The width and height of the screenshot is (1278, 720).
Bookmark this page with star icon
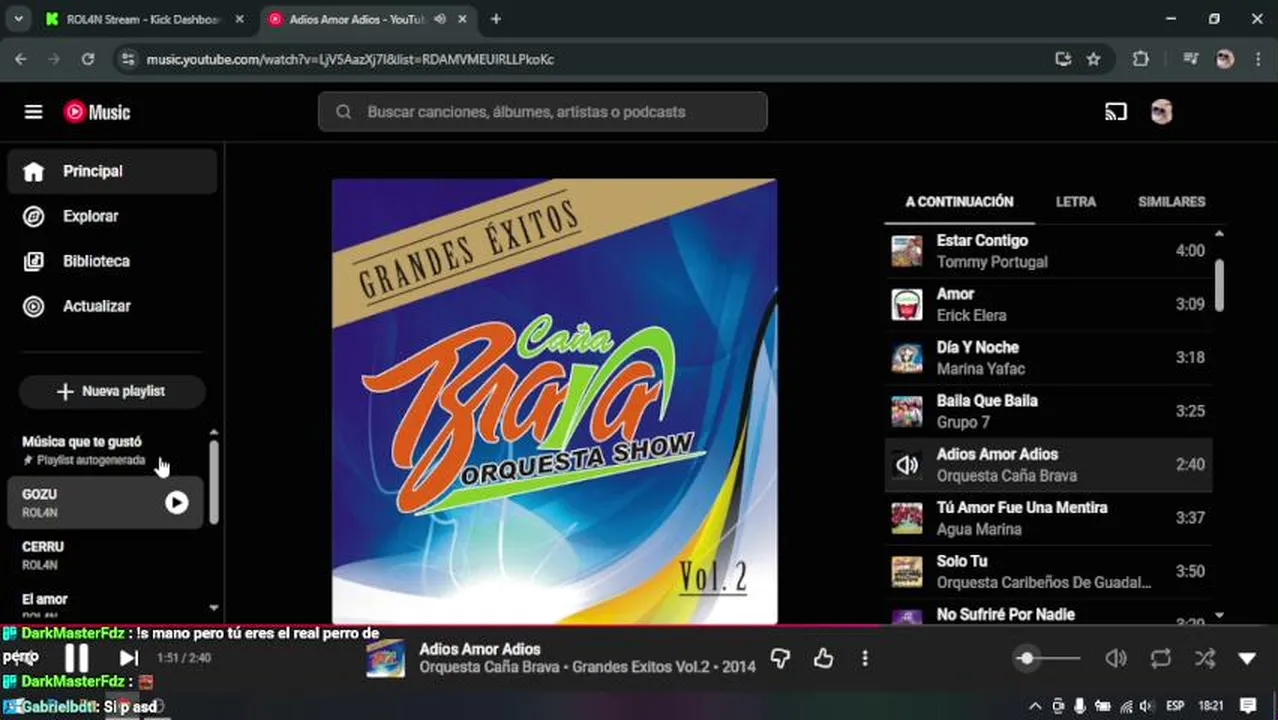click(1094, 59)
